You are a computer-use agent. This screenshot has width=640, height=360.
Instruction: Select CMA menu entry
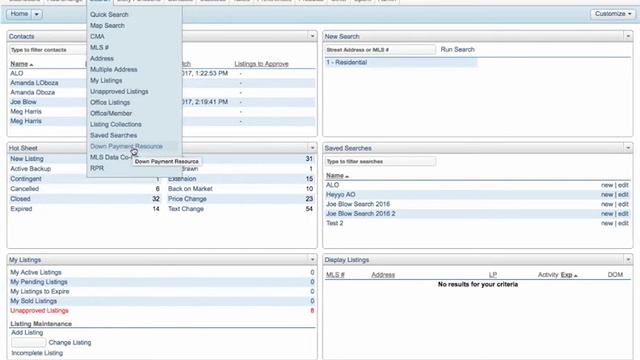(97, 36)
